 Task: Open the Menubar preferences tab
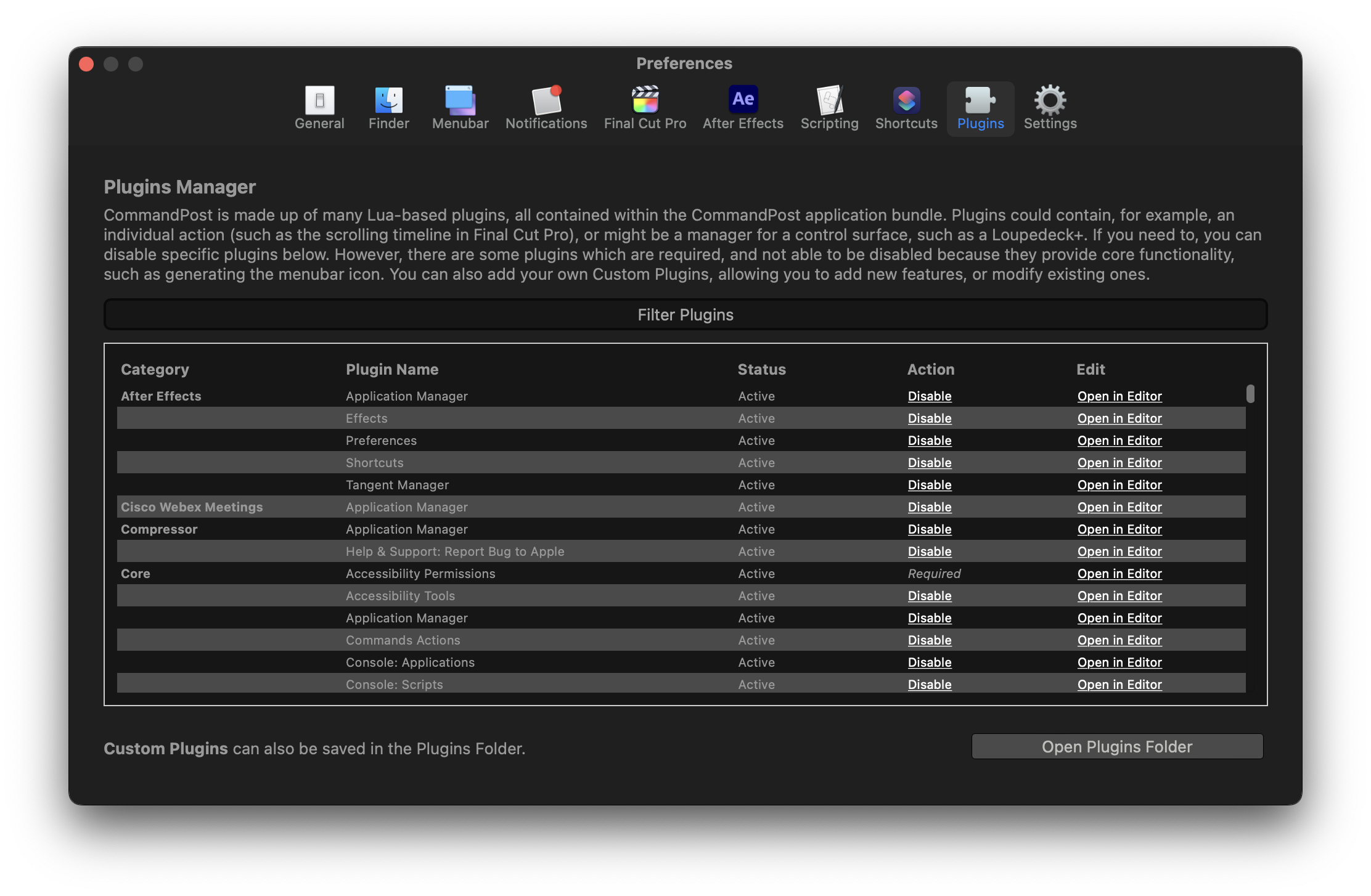tap(460, 108)
